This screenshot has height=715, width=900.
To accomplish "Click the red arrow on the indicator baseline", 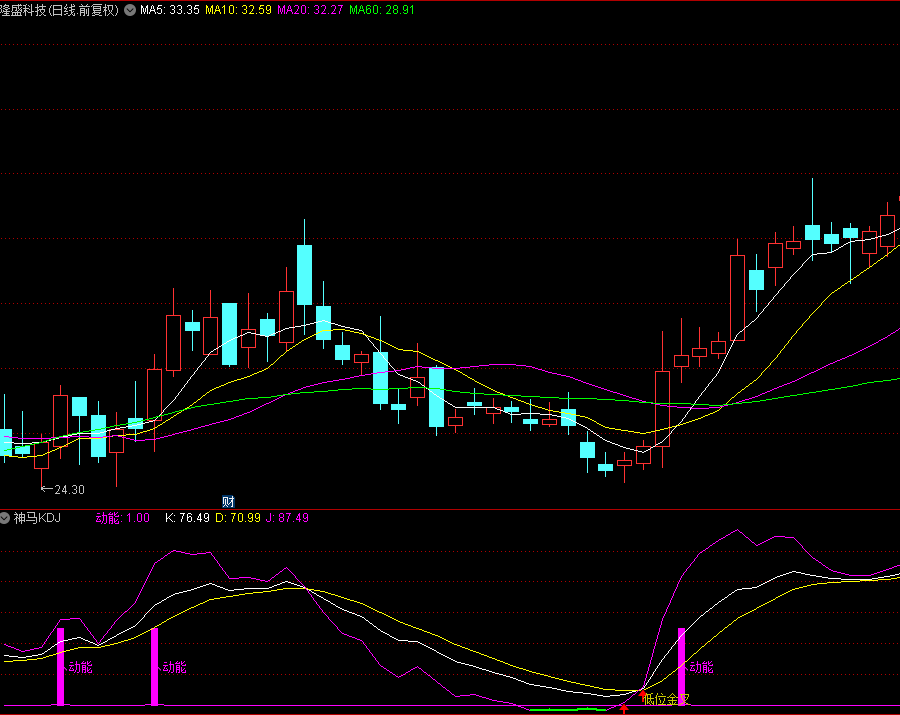I will coord(624,708).
